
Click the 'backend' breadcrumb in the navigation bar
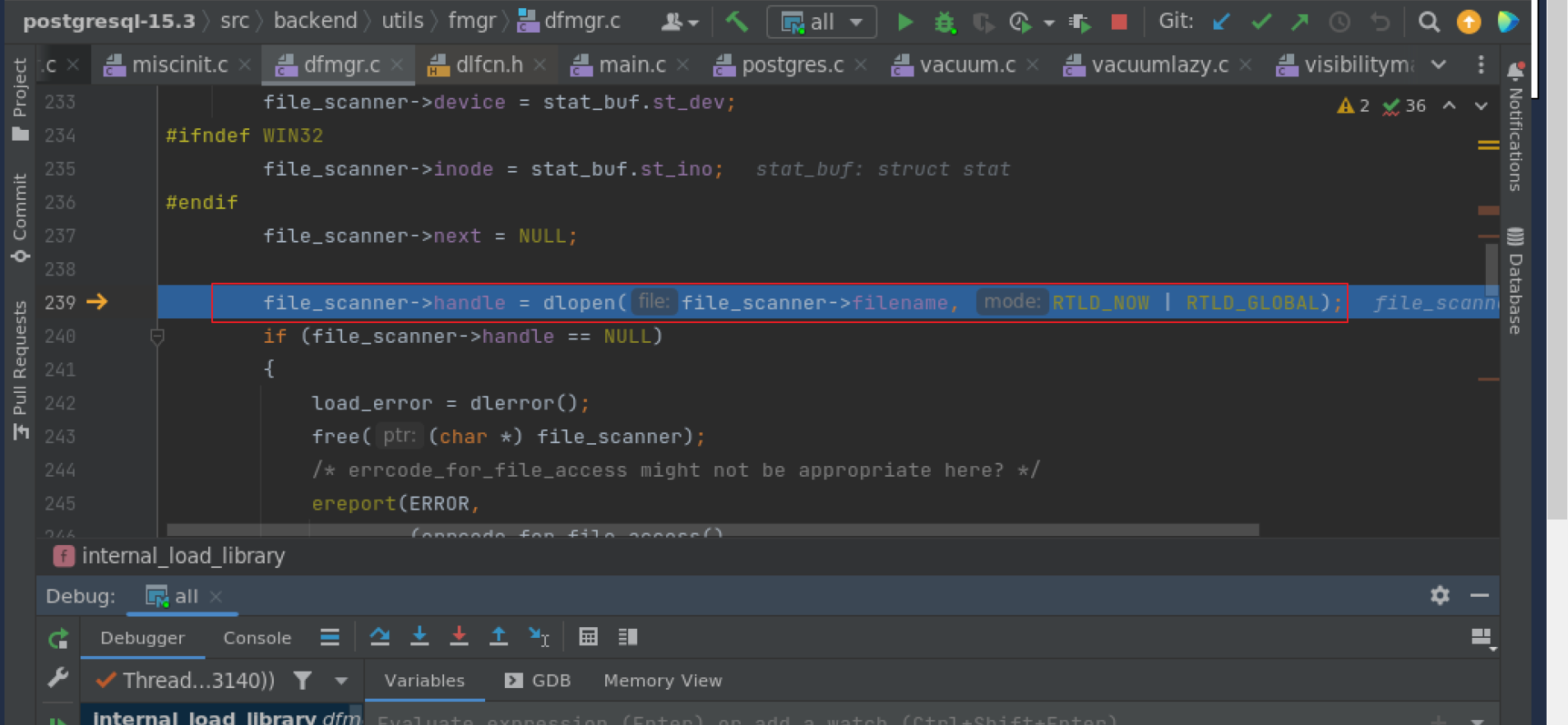(316, 21)
